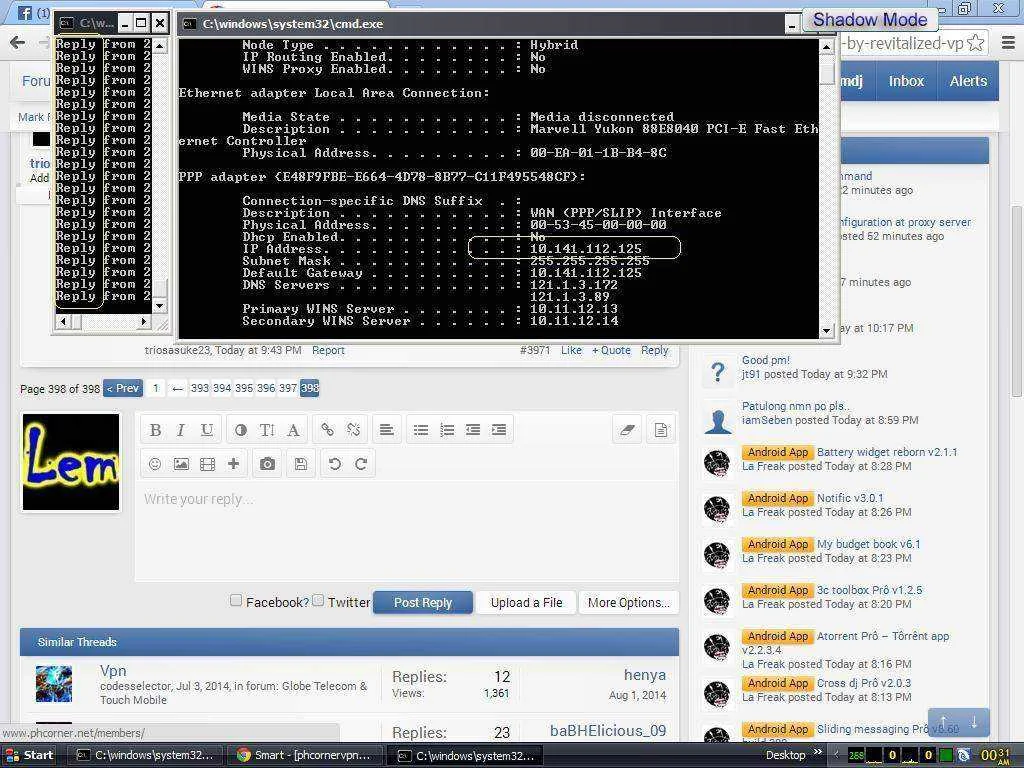
Task: Click the down scroll arrow in main cmd window
Action: 826,330
